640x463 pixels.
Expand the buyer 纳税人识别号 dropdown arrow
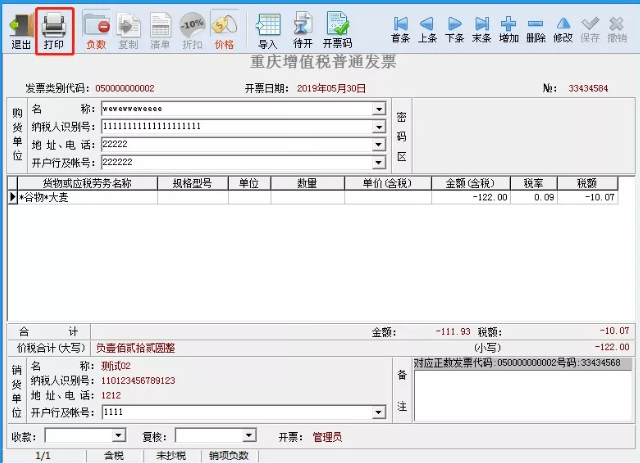(x=379, y=127)
